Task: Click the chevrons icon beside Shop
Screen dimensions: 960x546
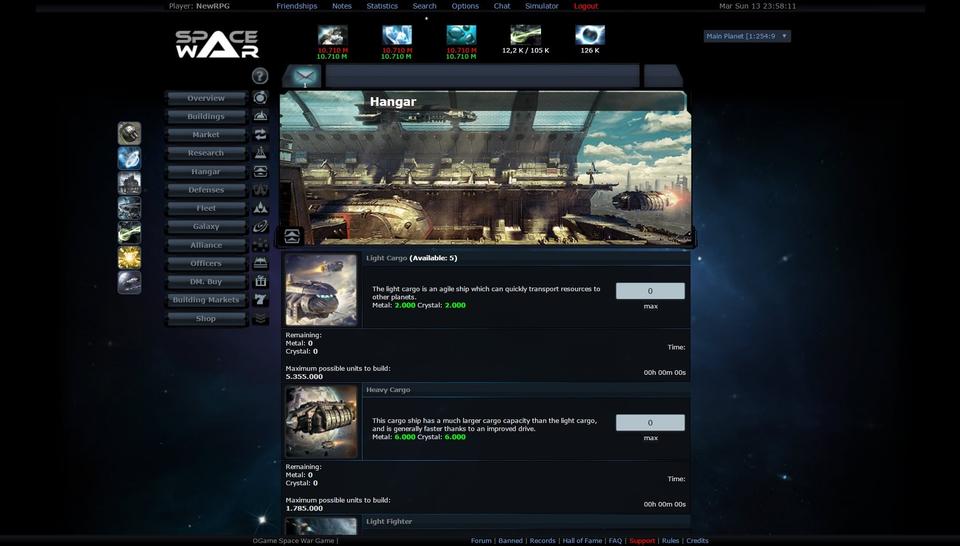Action: tap(260, 318)
